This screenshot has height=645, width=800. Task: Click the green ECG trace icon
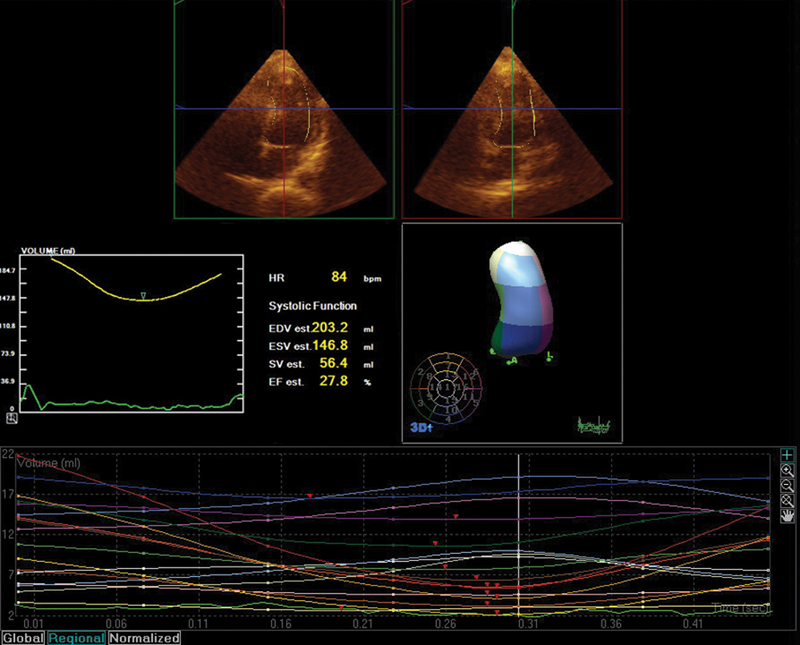595,426
